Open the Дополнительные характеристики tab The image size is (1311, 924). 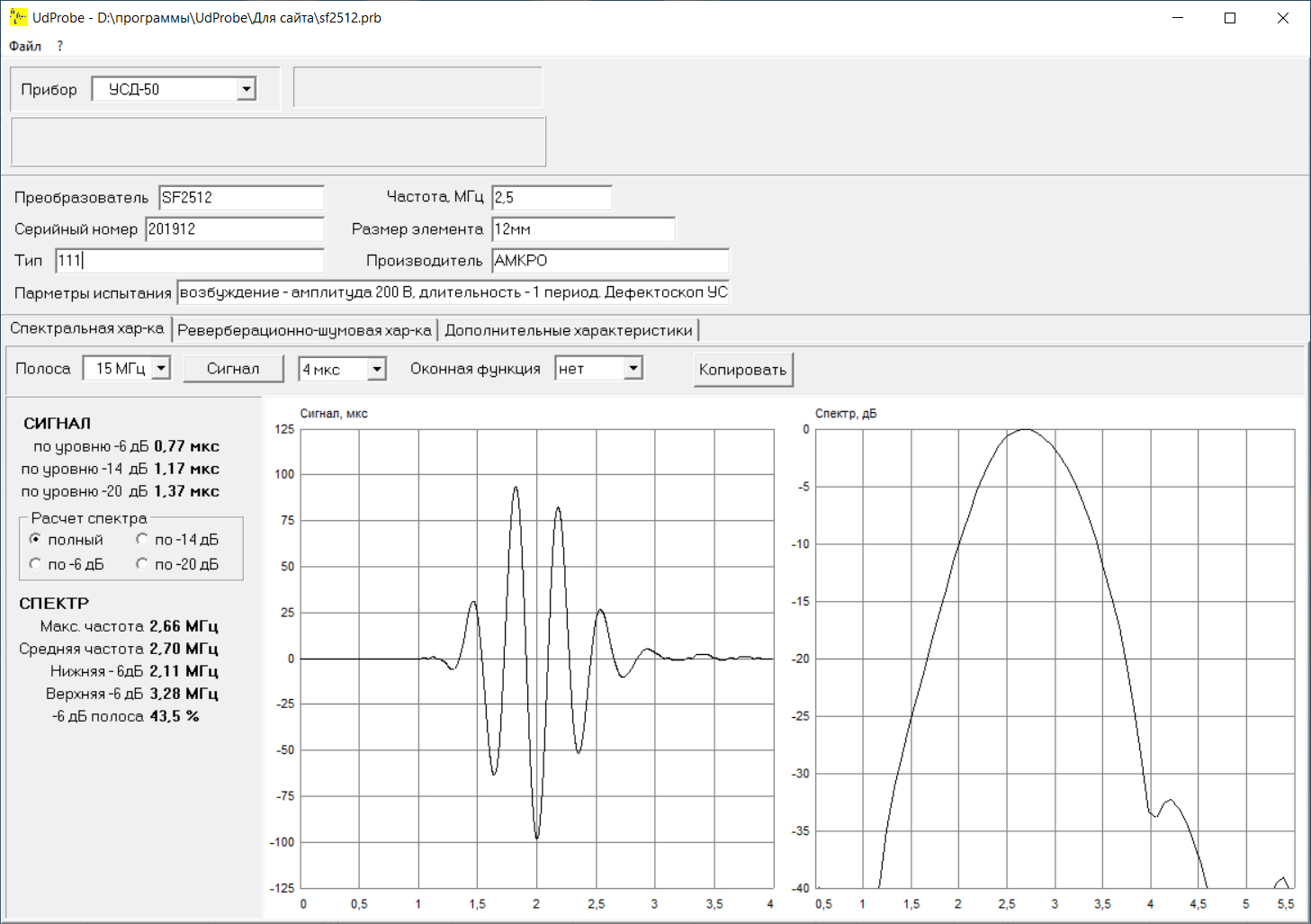(569, 330)
